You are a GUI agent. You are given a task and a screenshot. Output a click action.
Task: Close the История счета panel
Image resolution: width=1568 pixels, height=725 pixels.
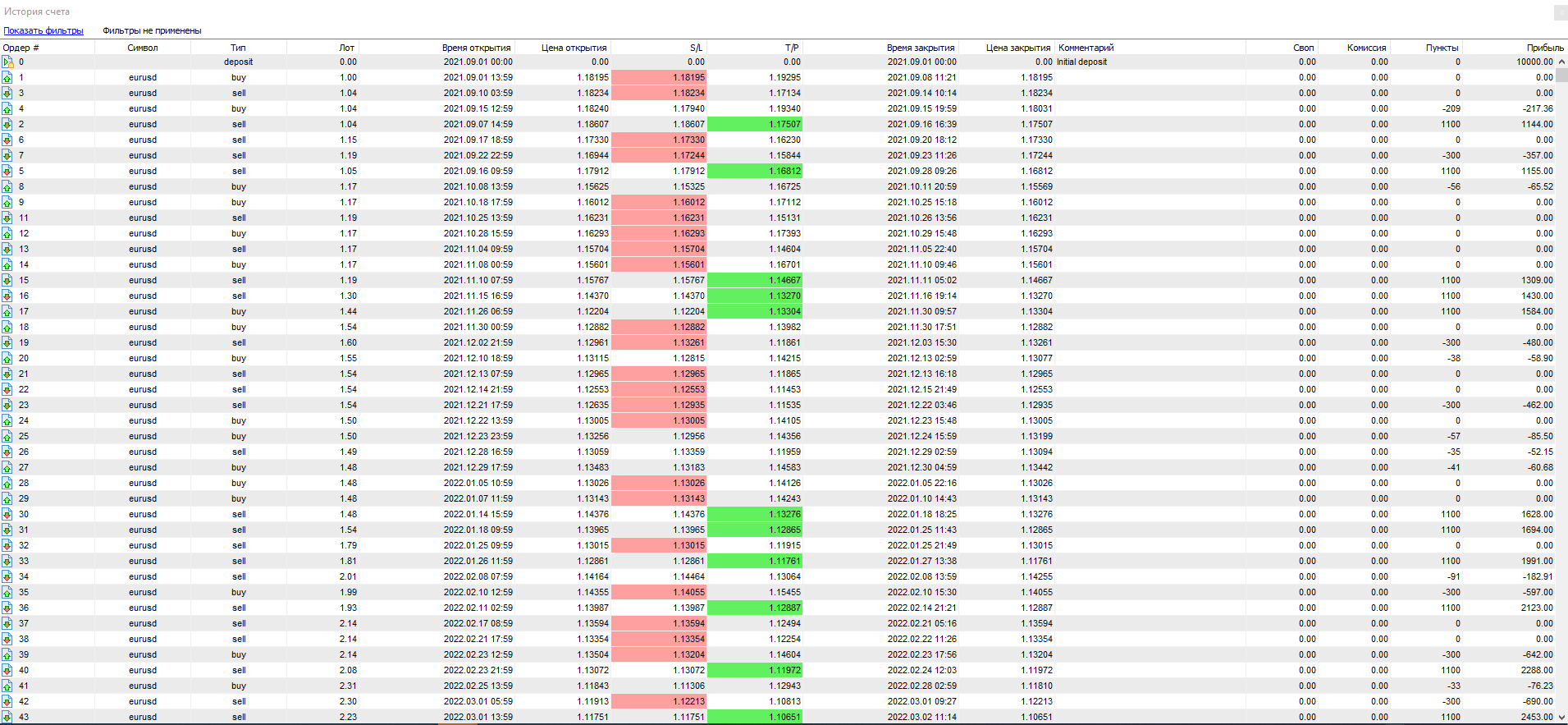tap(1560, 12)
